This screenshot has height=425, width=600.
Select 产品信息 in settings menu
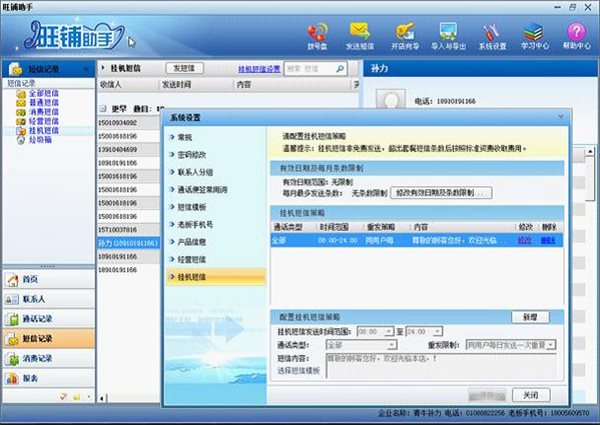192,242
